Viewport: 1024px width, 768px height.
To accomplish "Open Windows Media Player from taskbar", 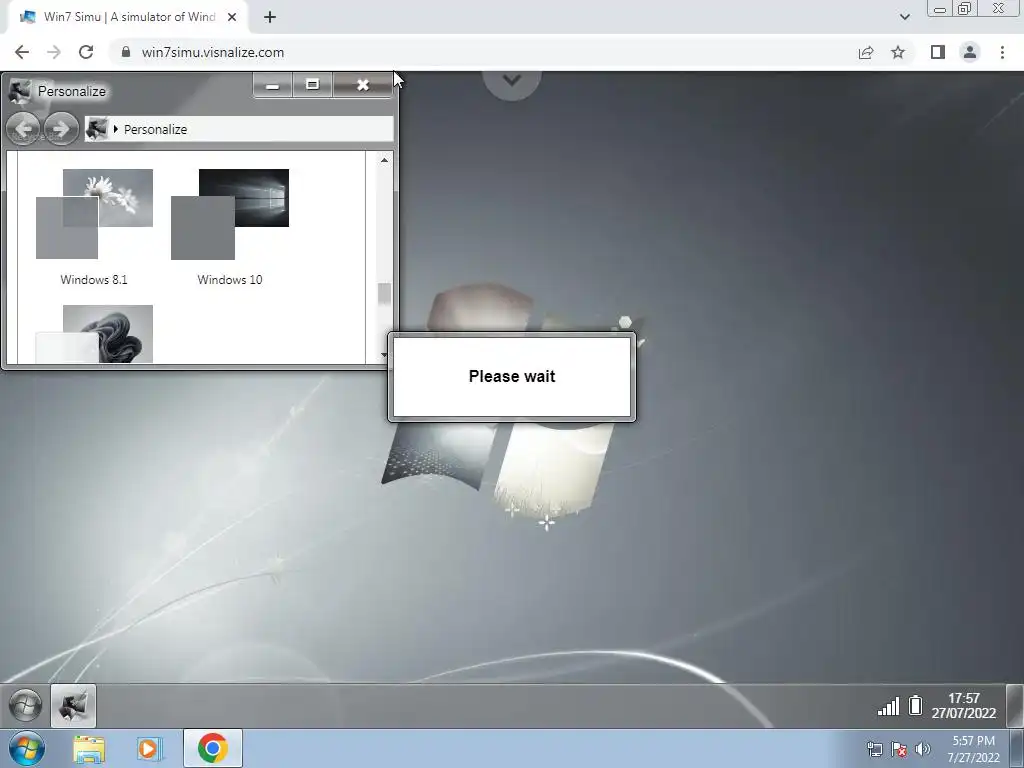I will click(x=150, y=749).
